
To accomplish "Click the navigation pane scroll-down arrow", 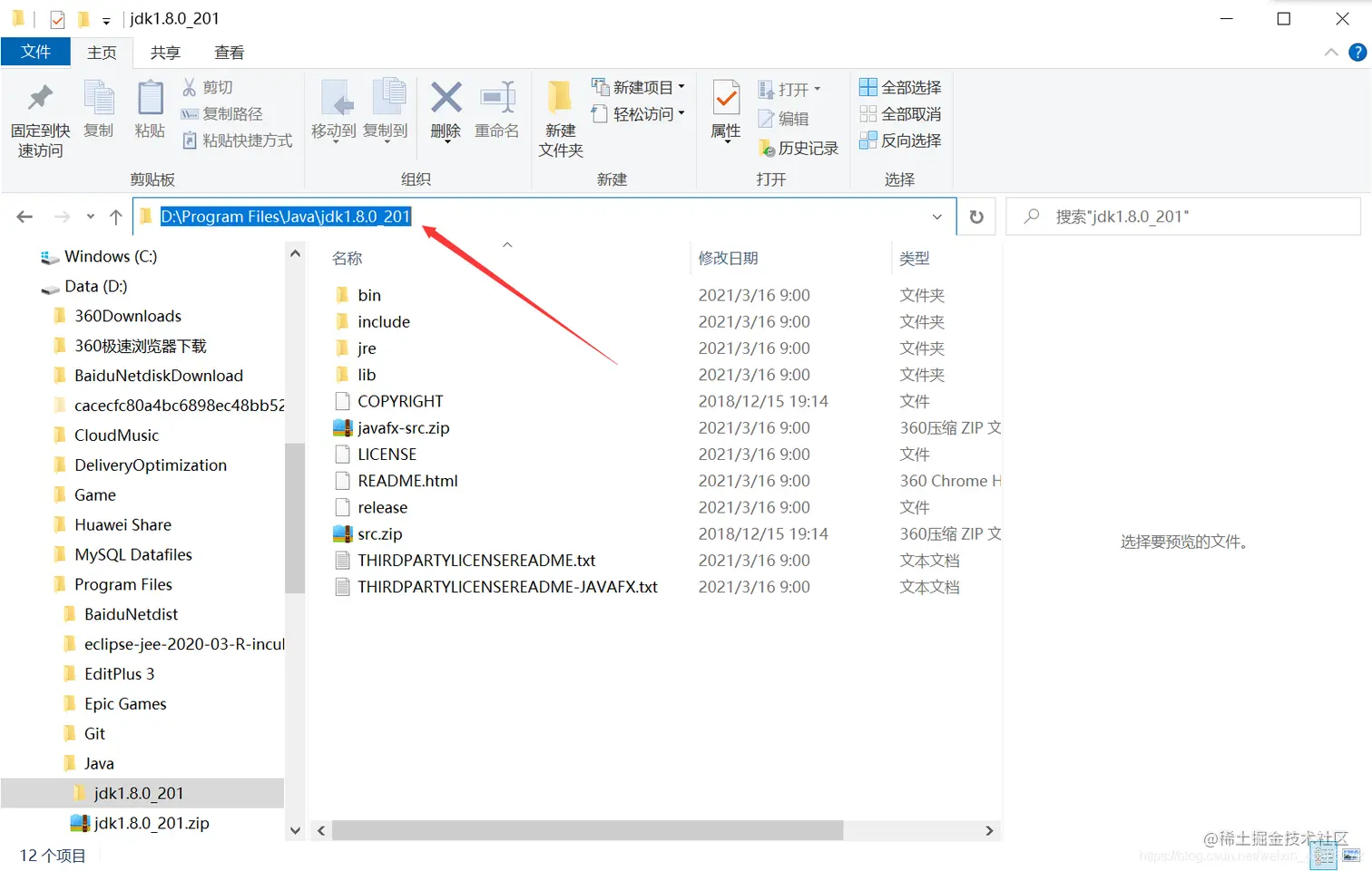I will coord(295,830).
